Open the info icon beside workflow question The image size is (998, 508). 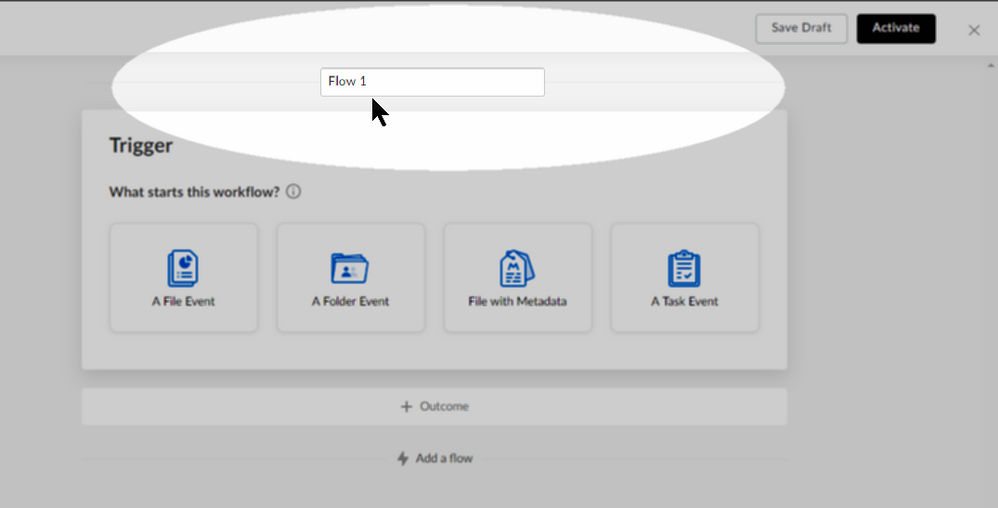293,192
